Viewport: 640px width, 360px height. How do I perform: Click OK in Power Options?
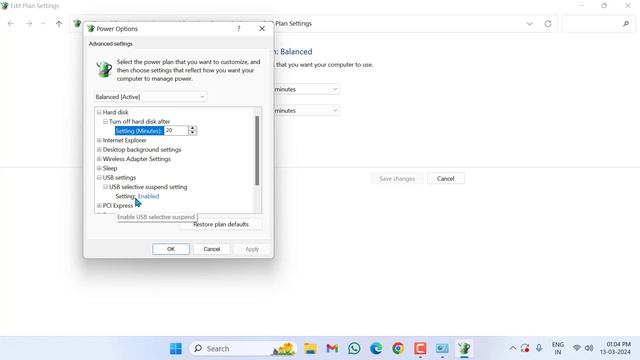tap(171, 249)
